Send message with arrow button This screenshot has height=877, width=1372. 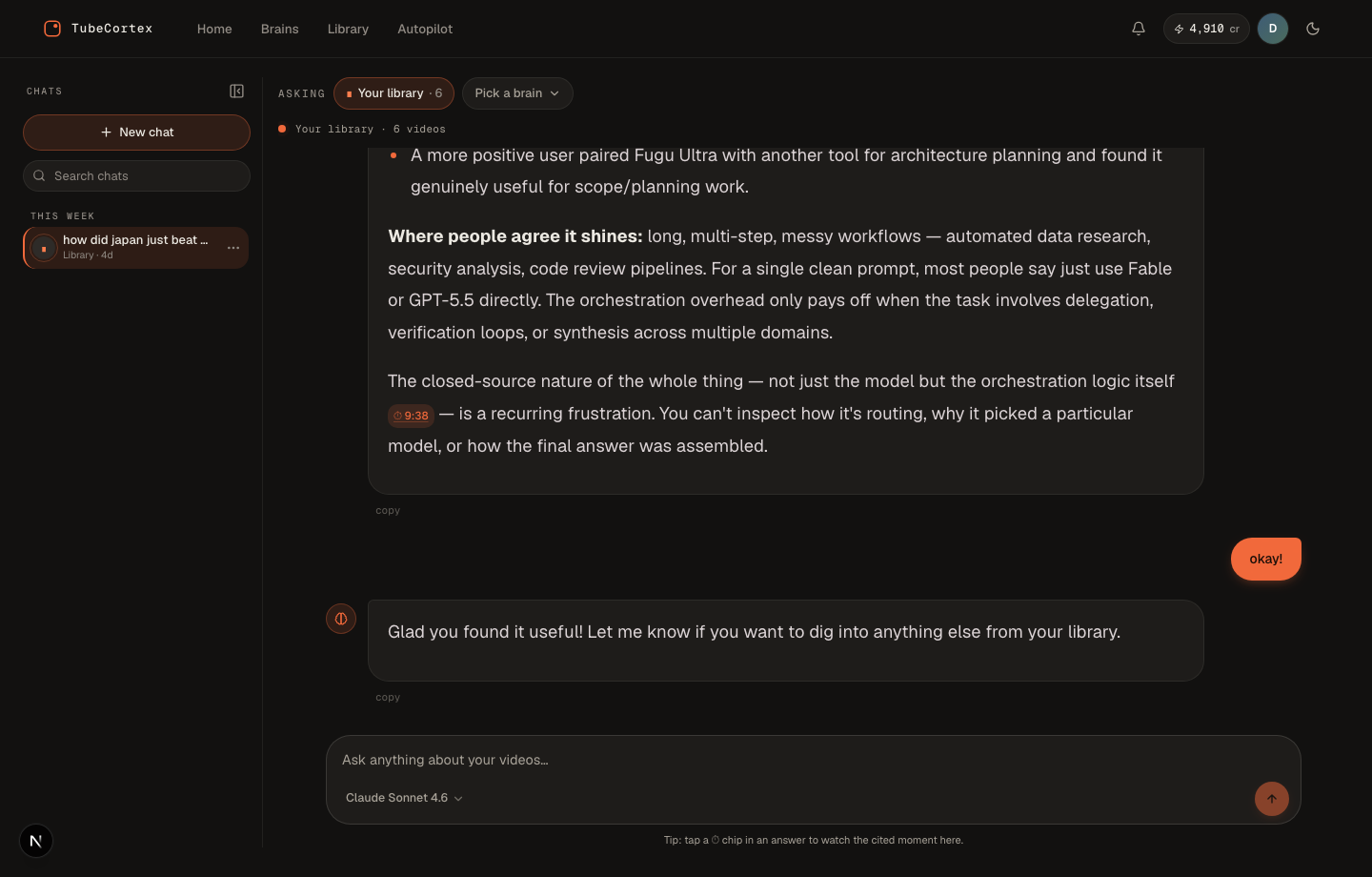(x=1272, y=799)
